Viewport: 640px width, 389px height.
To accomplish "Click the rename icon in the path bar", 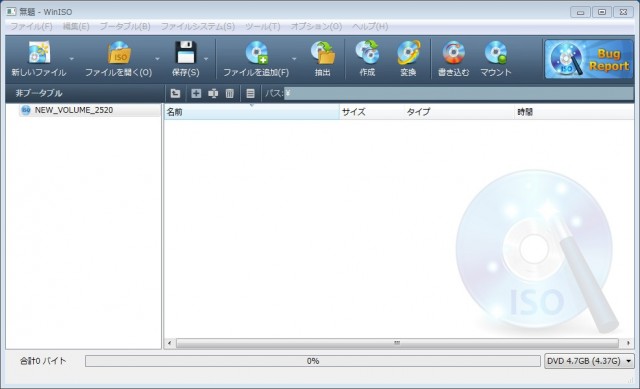I will point(213,93).
